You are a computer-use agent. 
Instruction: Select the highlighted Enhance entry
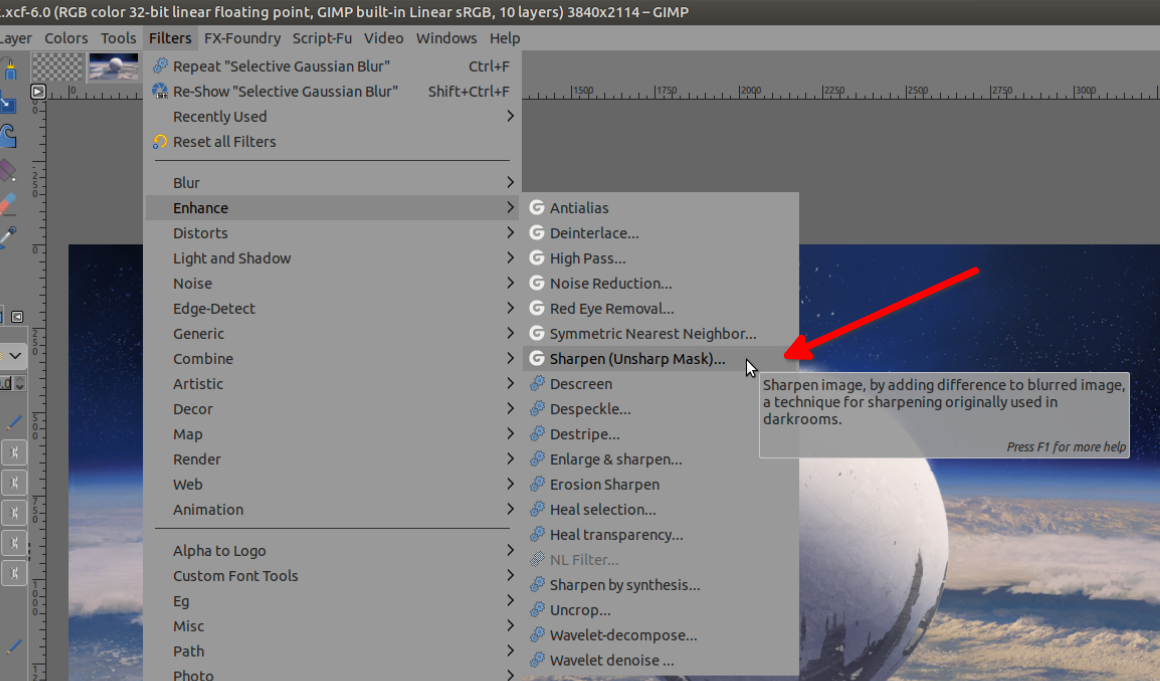[333, 208]
